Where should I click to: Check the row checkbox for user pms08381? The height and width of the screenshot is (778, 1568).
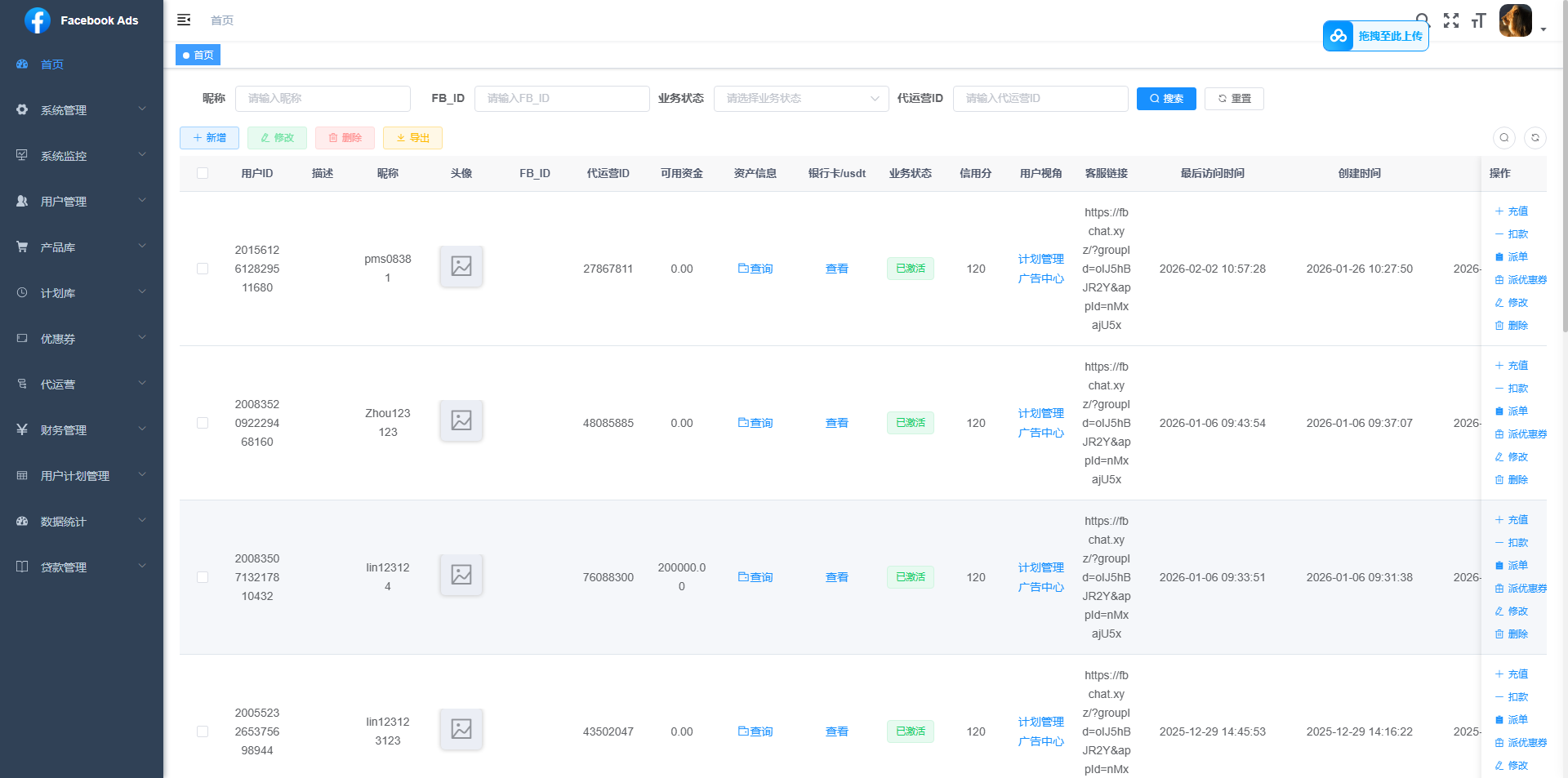[203, 269]
